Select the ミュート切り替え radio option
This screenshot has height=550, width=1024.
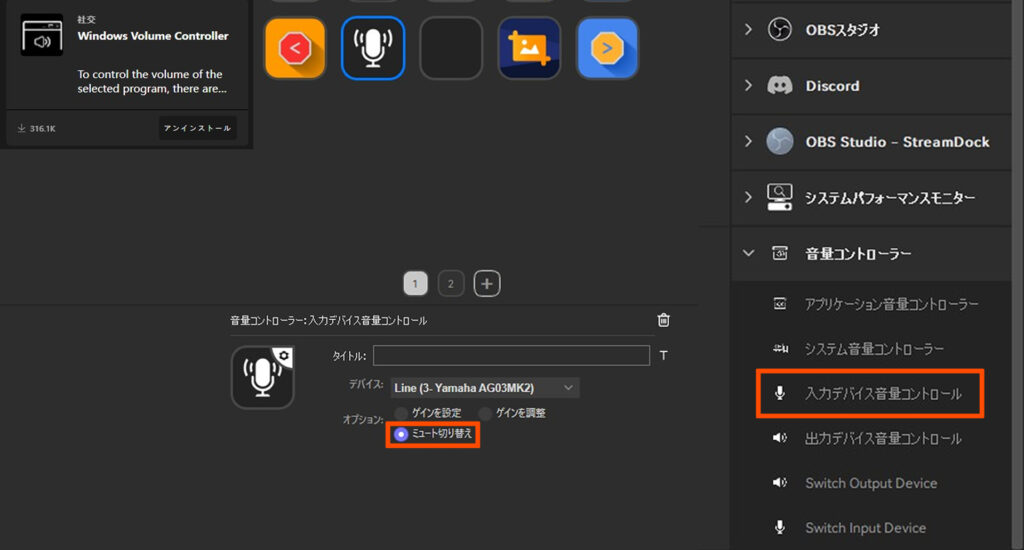pyautogui.click(x=401, y=434)
